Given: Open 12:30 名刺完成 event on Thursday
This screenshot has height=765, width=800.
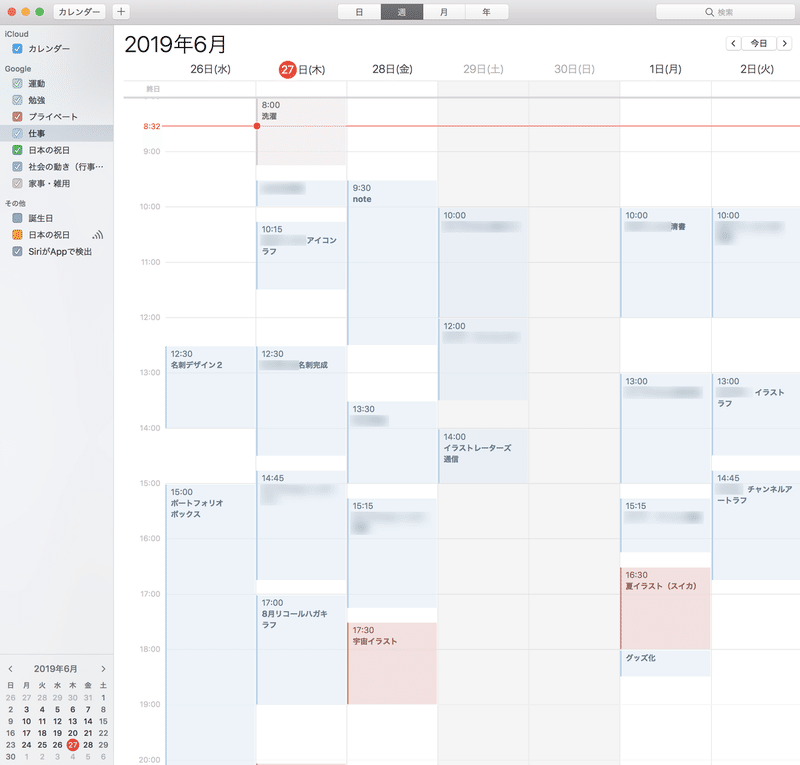Looking at the screenshot, I should point(301,401).
